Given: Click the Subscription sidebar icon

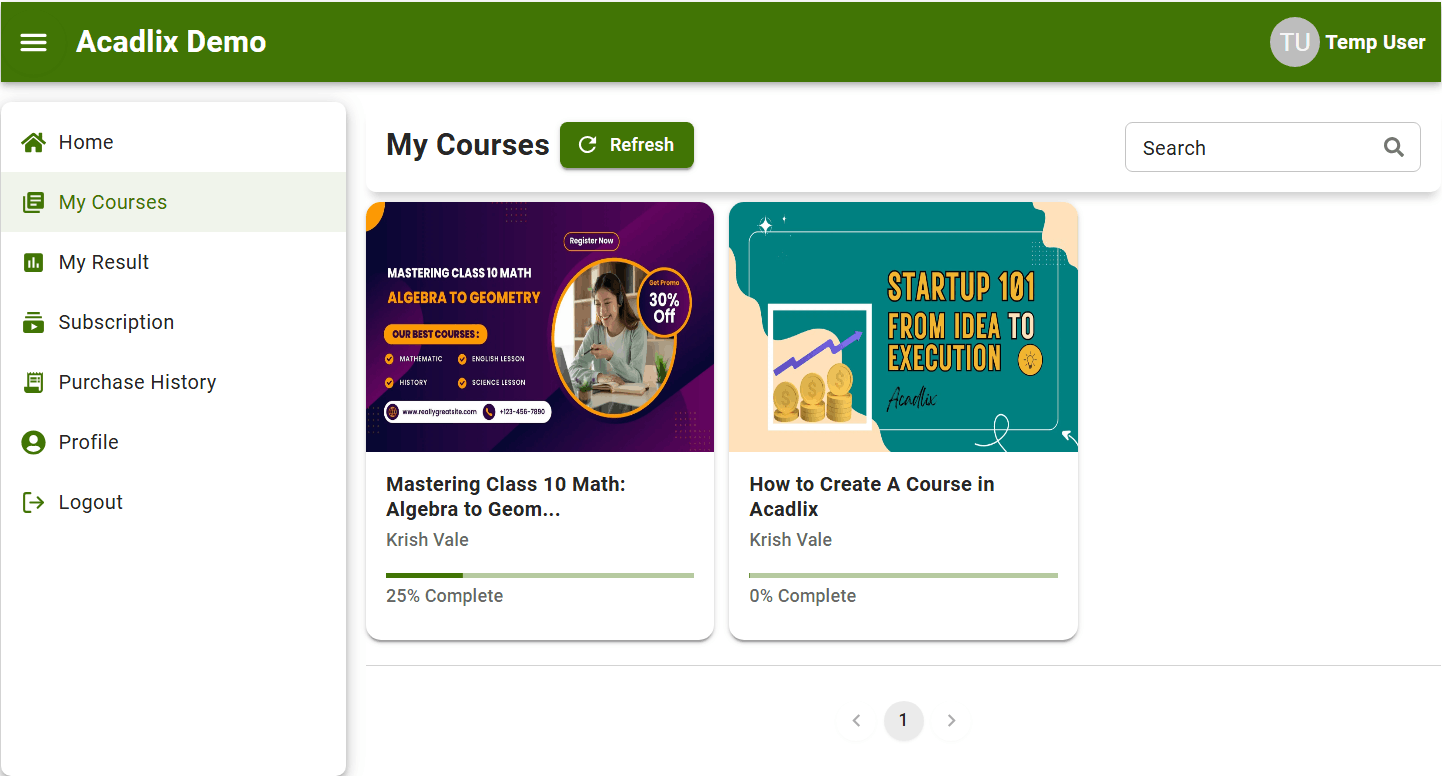Looking at the screenshot, I should 34,322.
